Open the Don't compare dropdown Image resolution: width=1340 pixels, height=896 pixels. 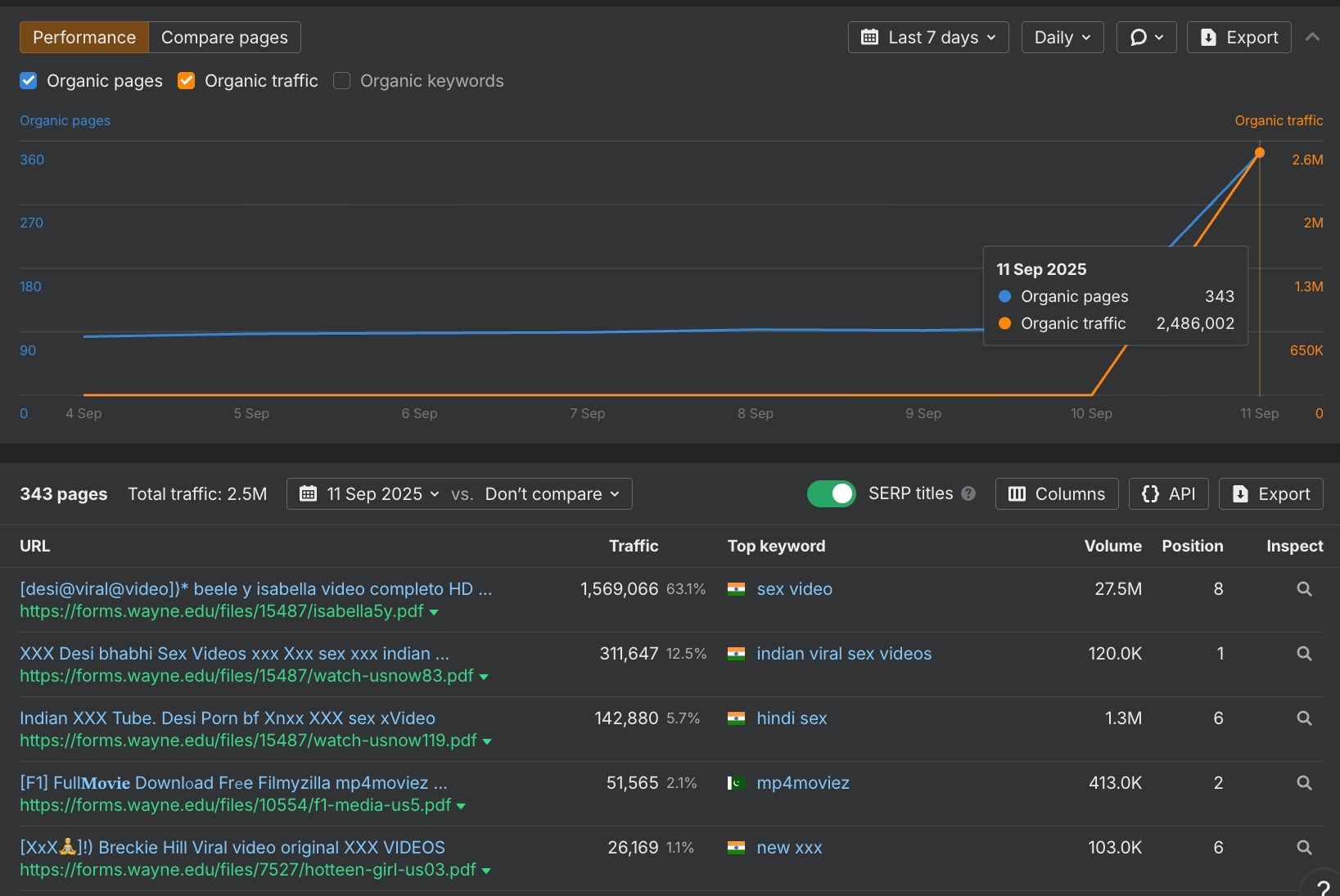[550, 493]
